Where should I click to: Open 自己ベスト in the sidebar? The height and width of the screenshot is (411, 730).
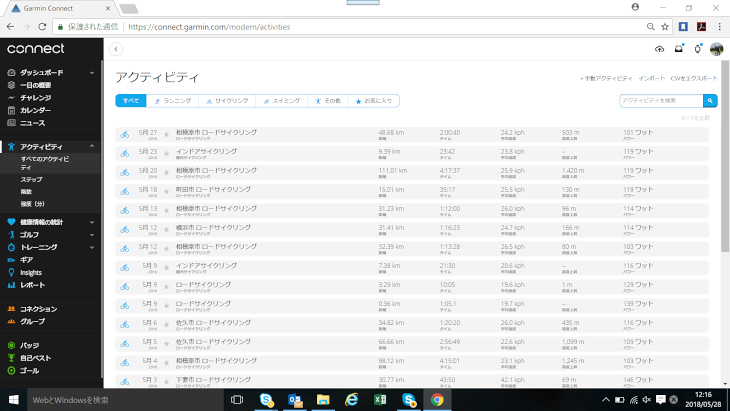click(35, 358)
